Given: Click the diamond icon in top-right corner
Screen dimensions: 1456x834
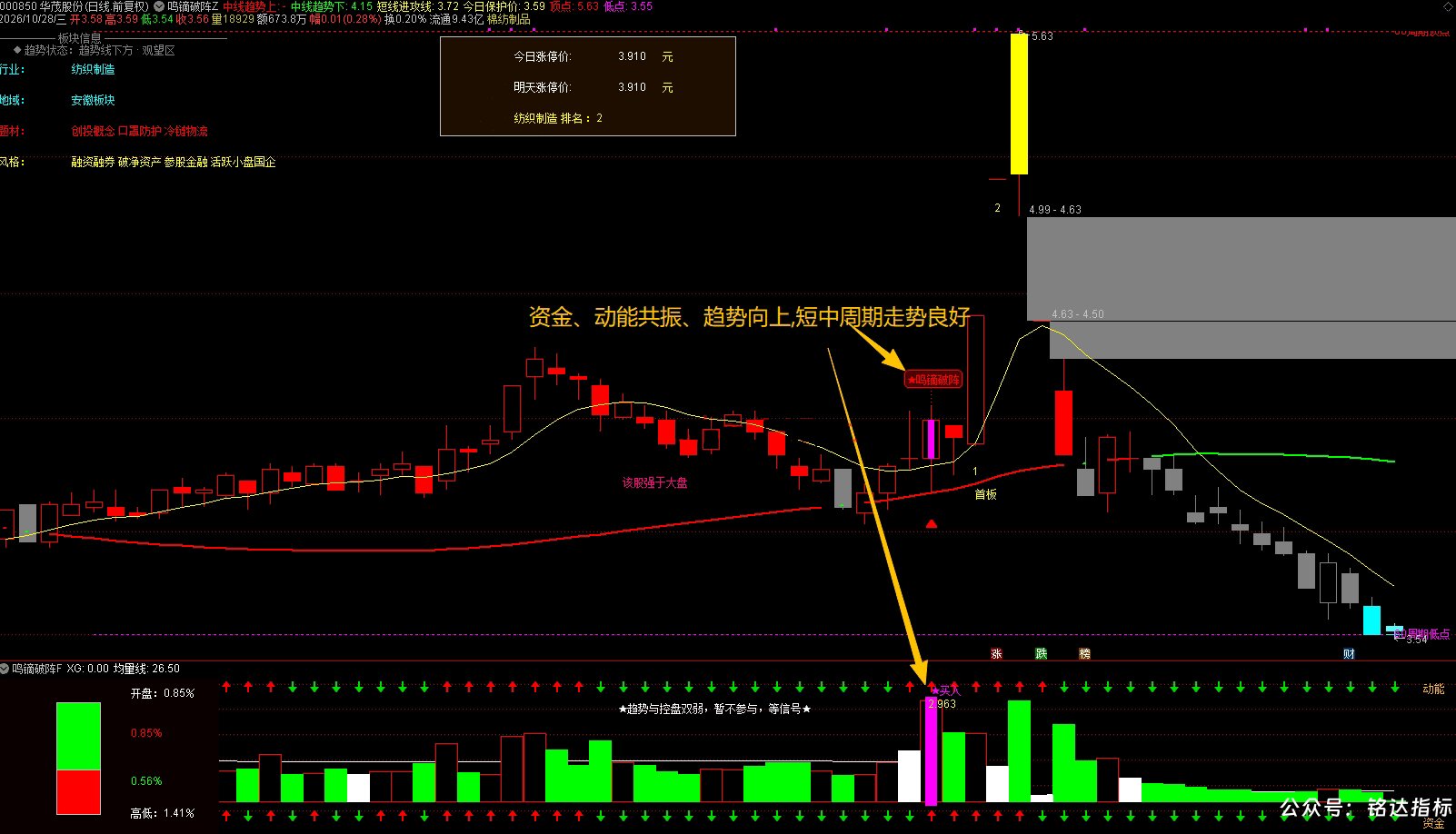Looking at the screenshot, I should [1448, 6].
